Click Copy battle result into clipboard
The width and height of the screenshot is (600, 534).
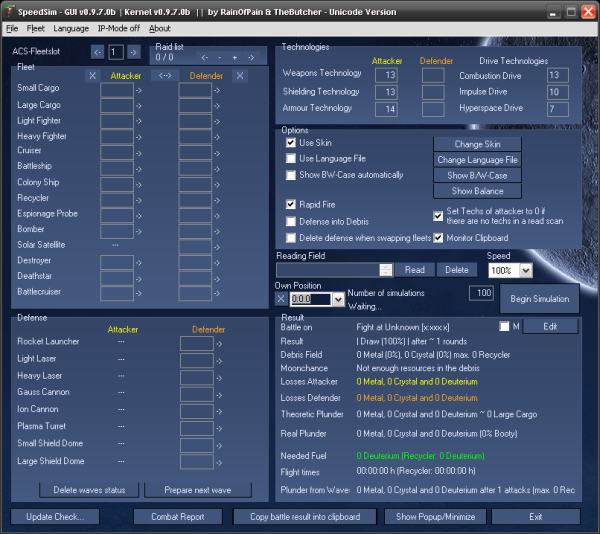coord(305,517)
